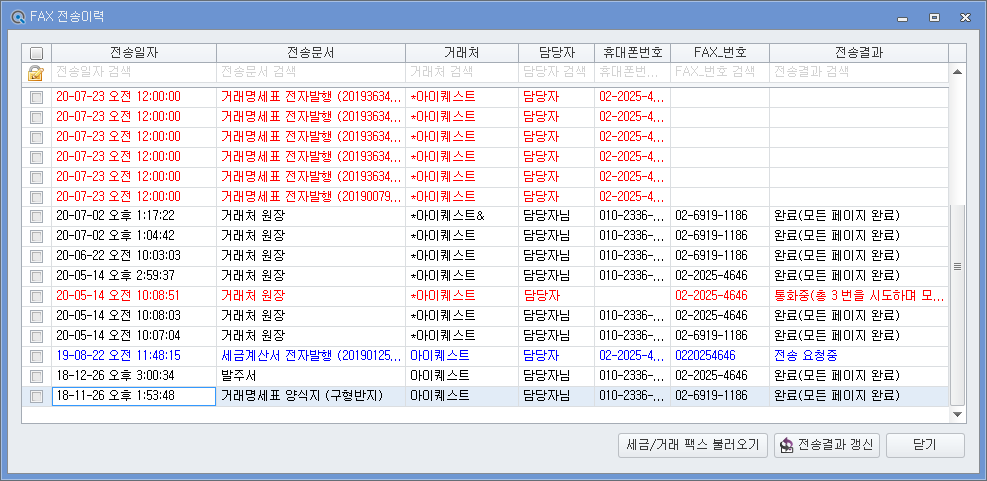This screenshot has height=481, width=987.
Task: Select 거래명세표 양식지 (구형반지) cell
Action: click(x=311, y=396)
